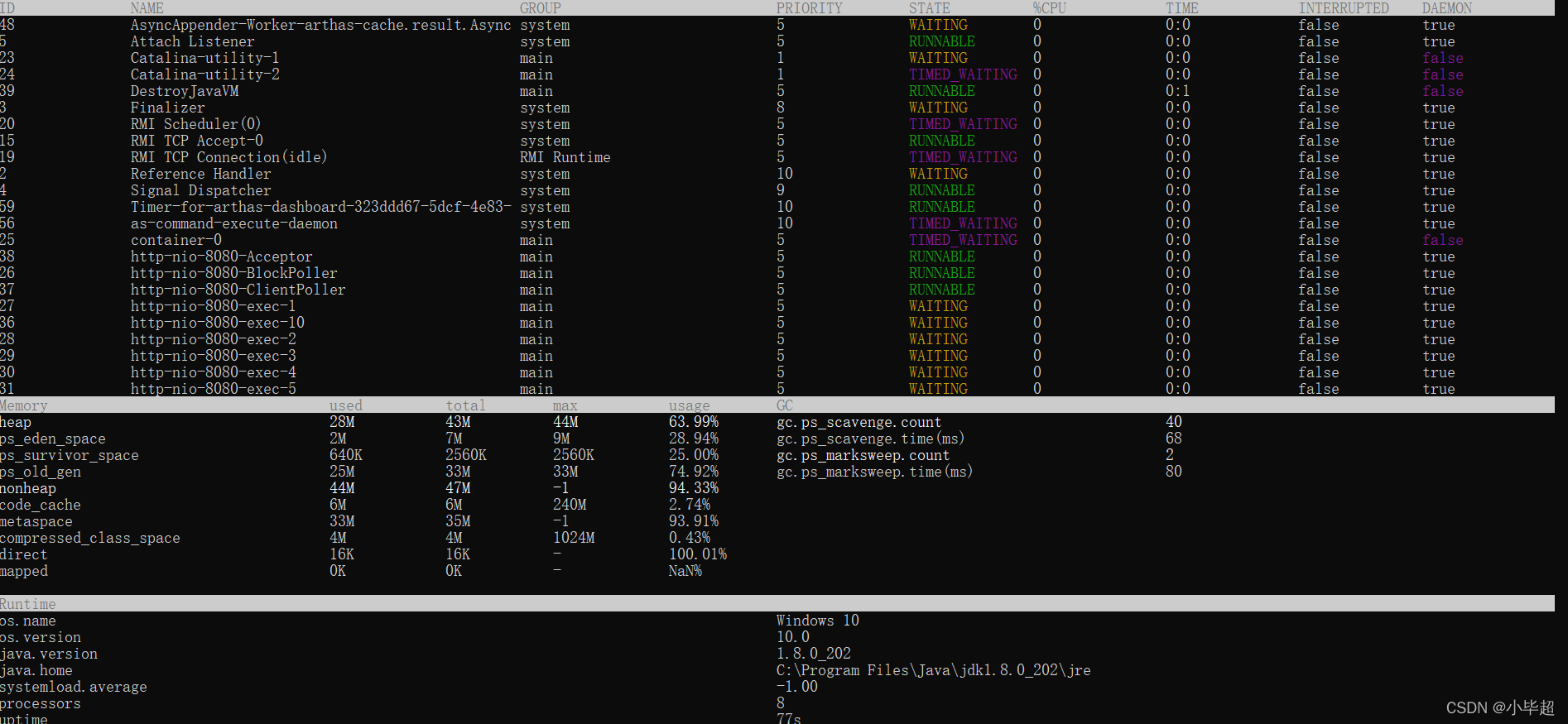Click 'http-nio-8080-exec-3' thread name
This screenshot has width=1568, height=724.
tap(214, 356)
